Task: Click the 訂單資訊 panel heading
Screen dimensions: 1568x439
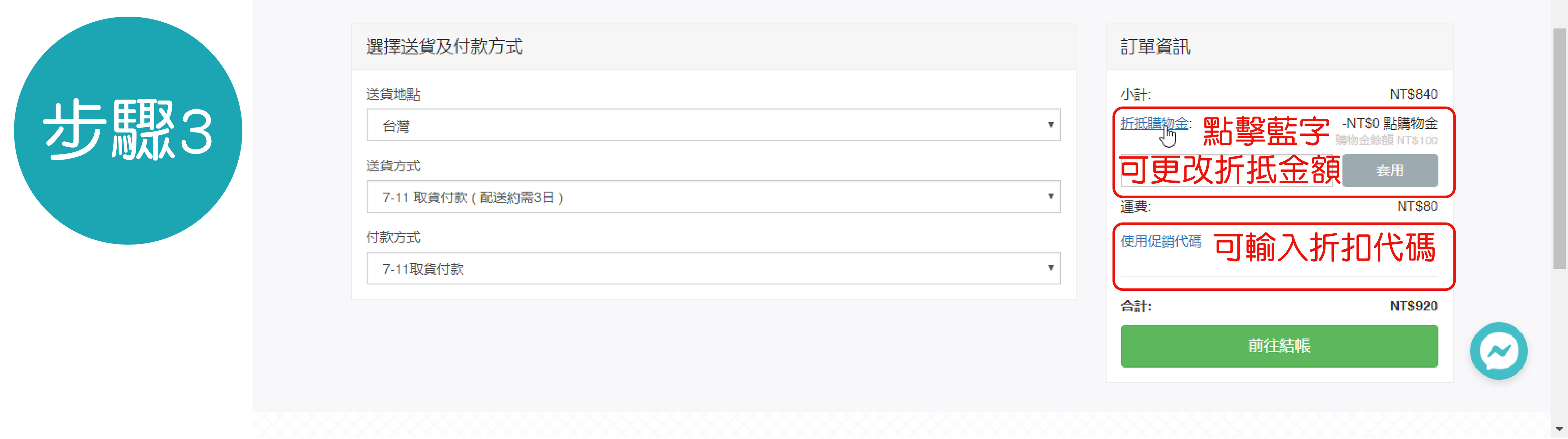Action: (1155, 47)
